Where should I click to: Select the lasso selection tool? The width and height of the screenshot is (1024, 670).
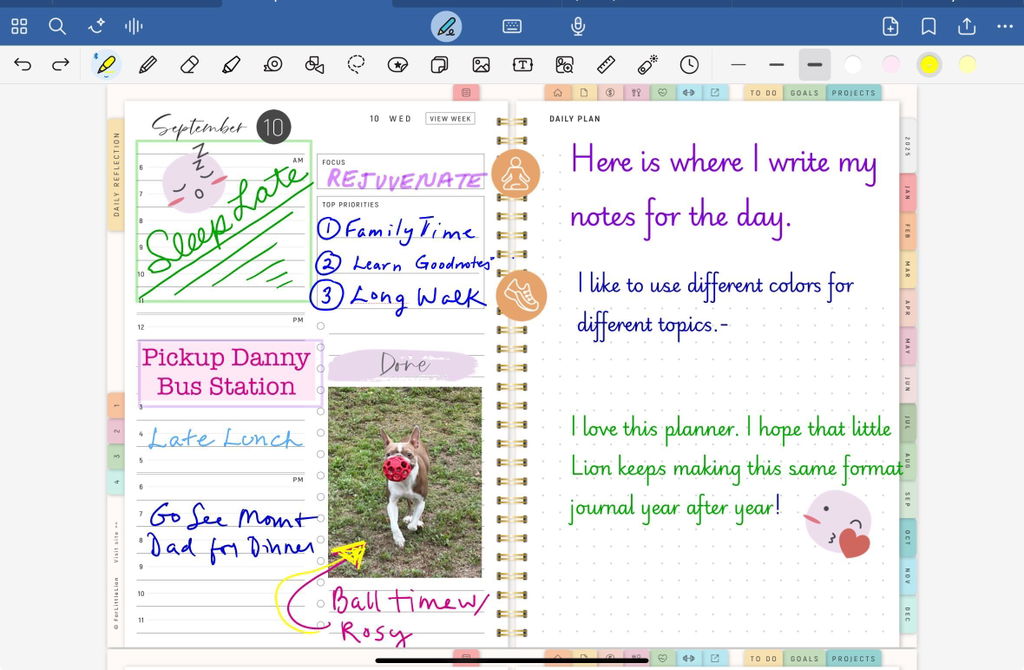(x=356, y=64)
